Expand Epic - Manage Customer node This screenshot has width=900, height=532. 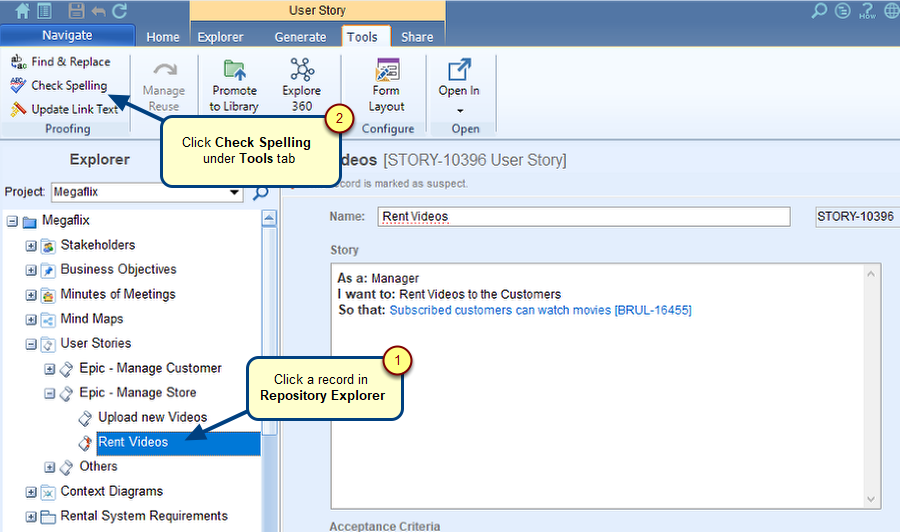49,369
